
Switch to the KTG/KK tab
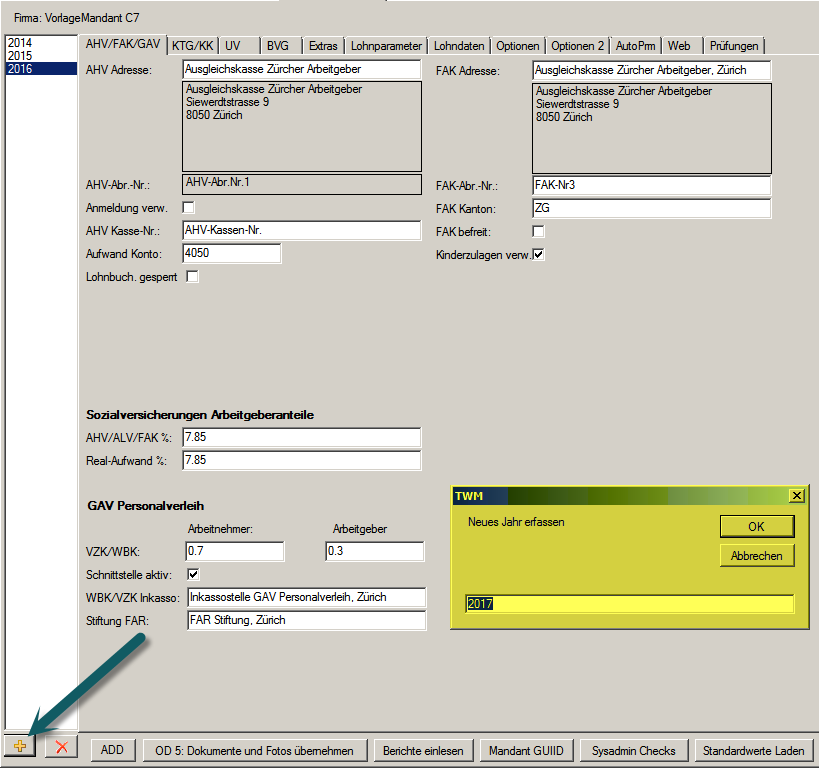click(x=192, y=45)
